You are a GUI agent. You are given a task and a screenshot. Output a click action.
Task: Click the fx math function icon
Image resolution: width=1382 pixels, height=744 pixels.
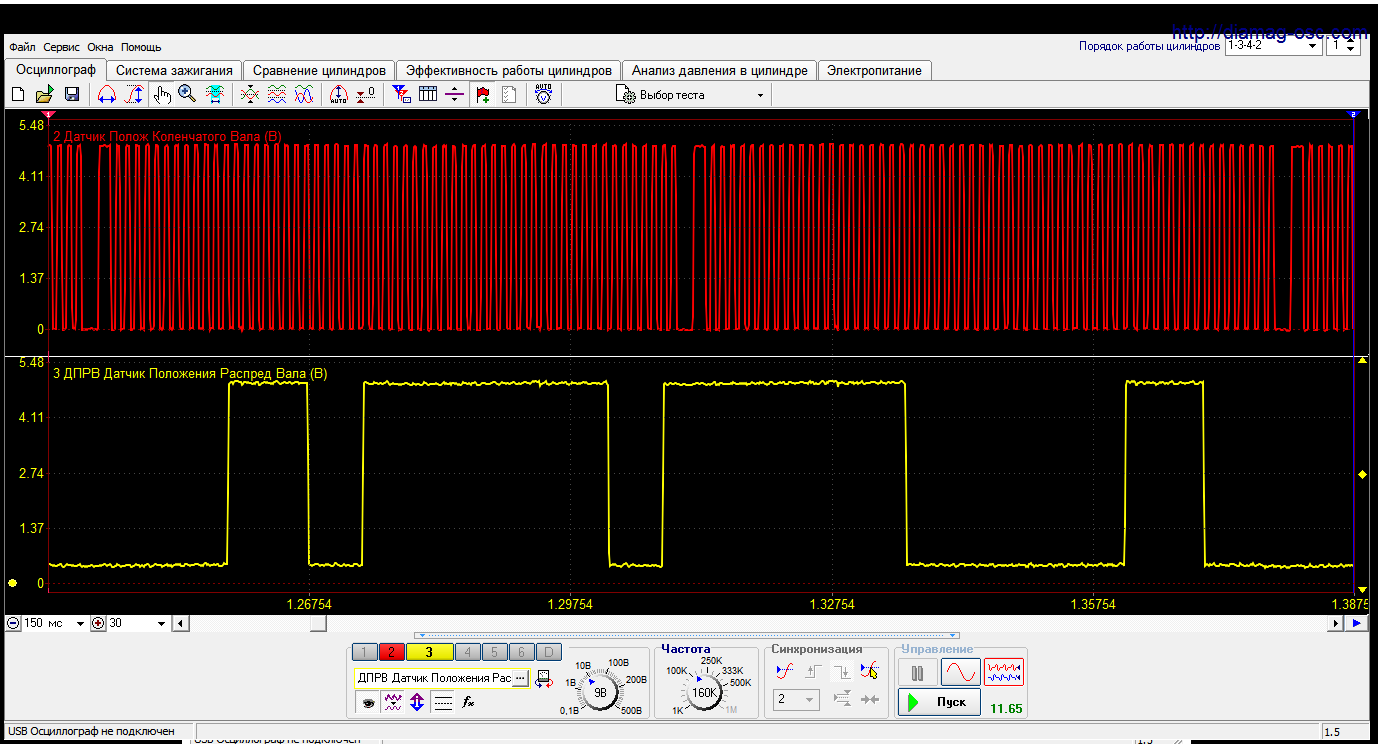(x=468, y=703)
